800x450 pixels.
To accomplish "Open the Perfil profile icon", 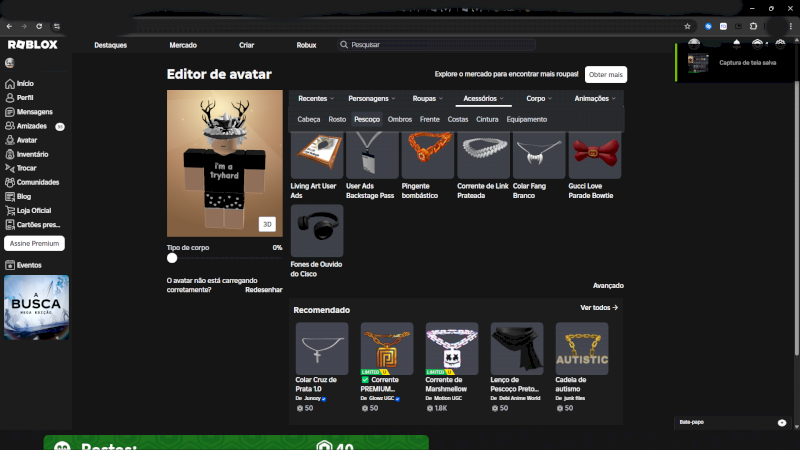I will click(10, 97).
